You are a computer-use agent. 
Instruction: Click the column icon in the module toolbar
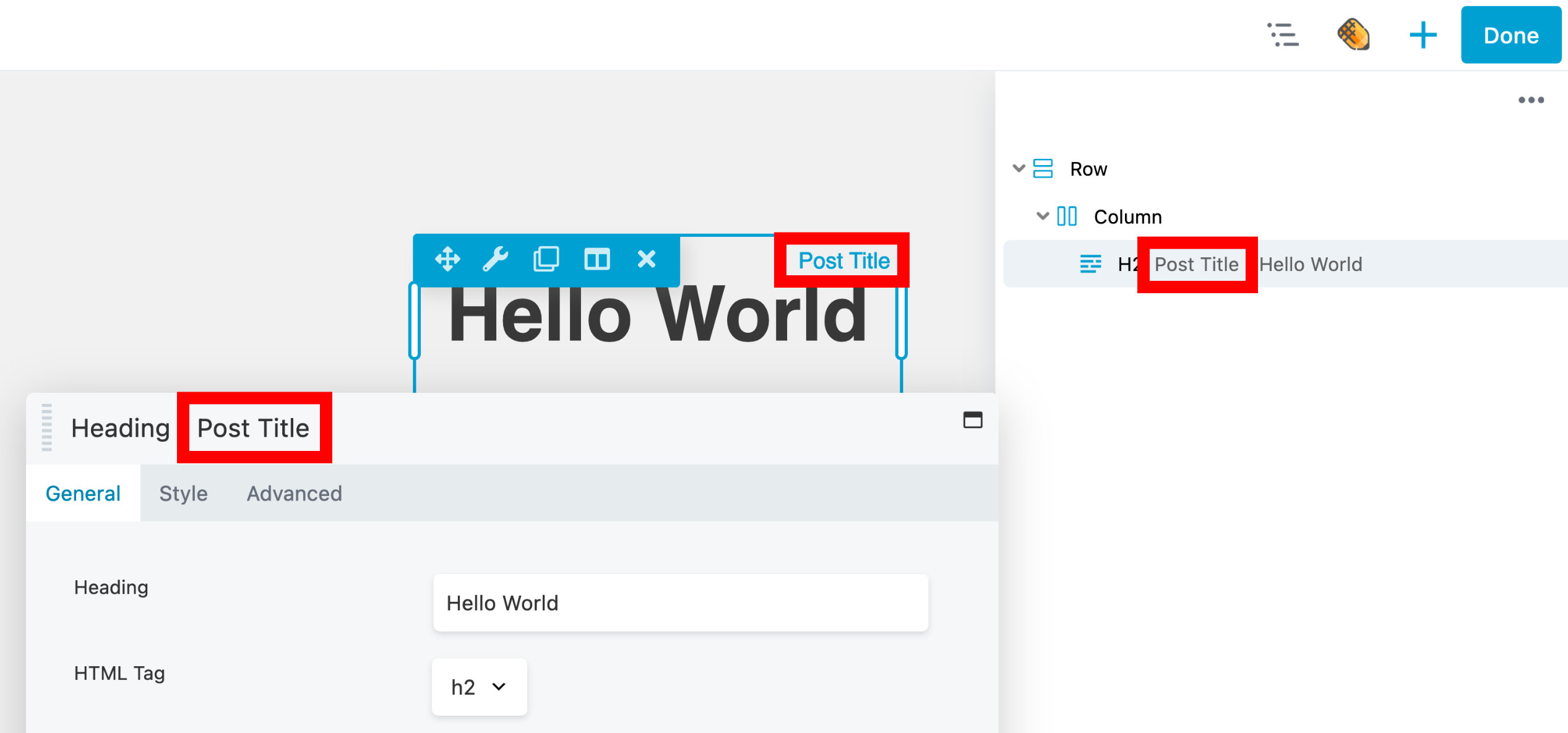pos(597,259)
